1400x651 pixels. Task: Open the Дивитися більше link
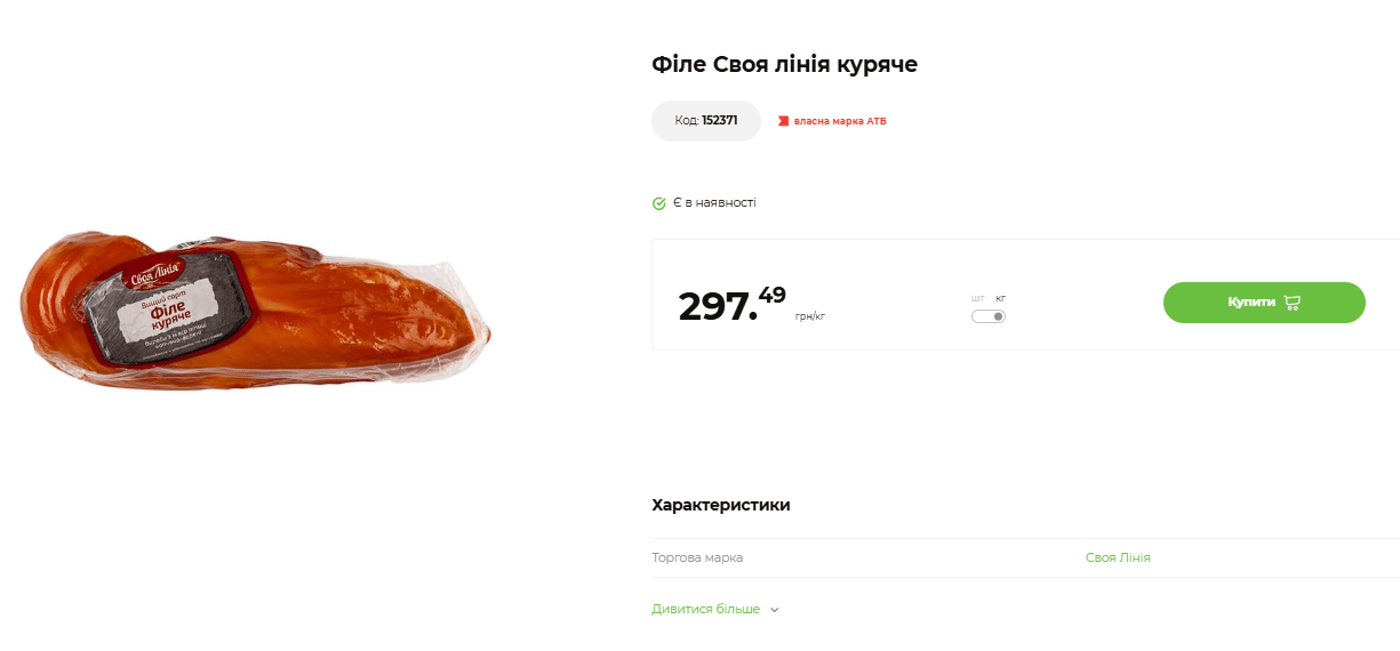click(705, 608)
